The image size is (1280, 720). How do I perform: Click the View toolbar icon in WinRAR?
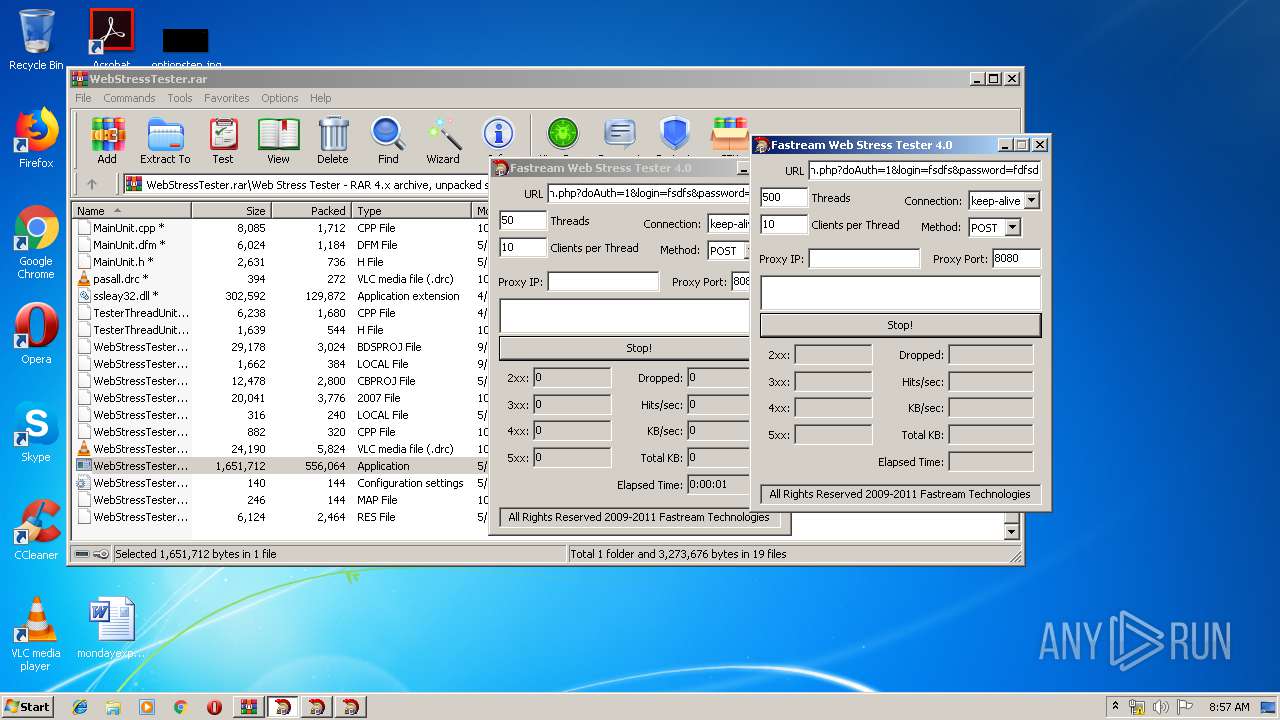click(x=278, y=140)
